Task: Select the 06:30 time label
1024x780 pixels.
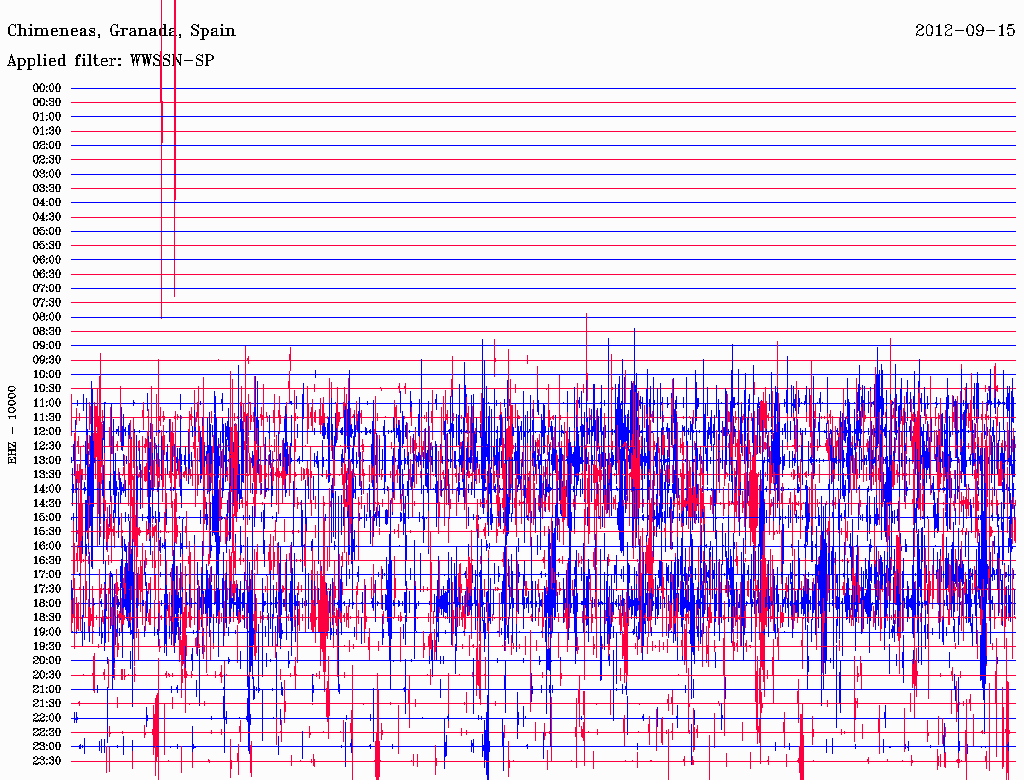Action: coord(47,274)
